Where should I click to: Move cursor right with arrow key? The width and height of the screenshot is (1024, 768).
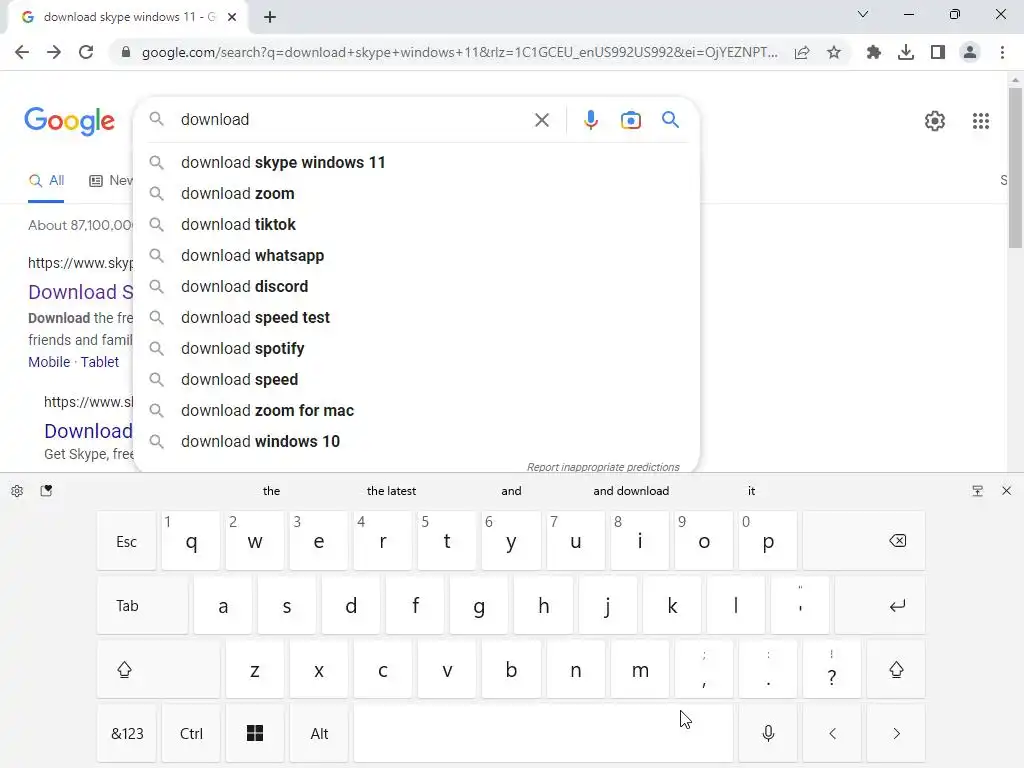click(x=896, y=733)
